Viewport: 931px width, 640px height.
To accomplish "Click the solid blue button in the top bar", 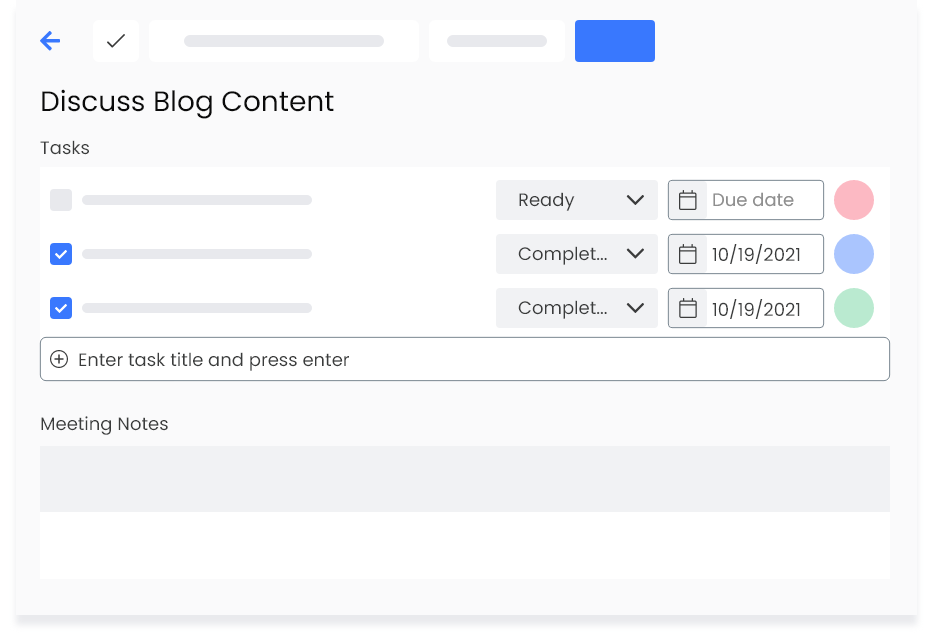I will 615,41.
